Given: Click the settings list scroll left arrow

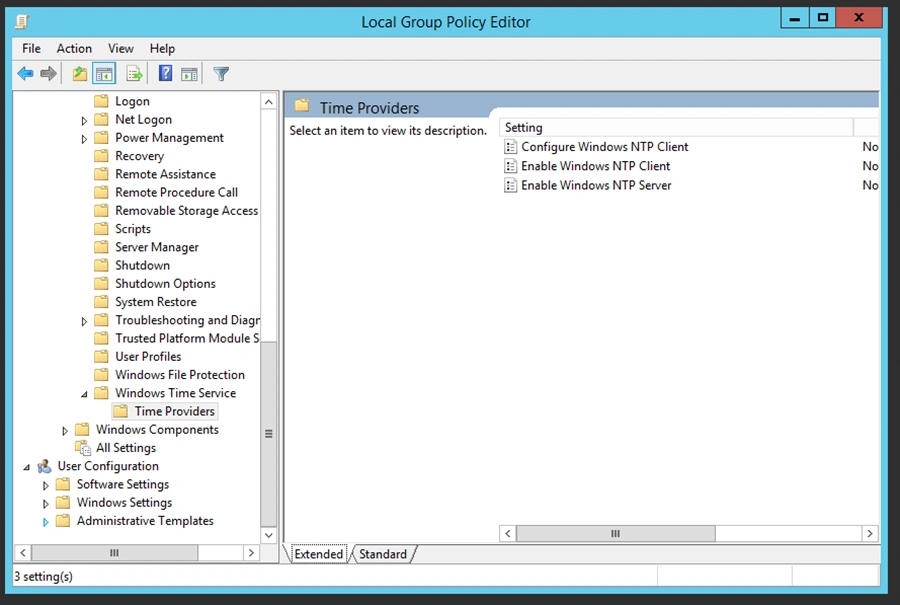Looking at the screenshot, I should tap(507, 533).
